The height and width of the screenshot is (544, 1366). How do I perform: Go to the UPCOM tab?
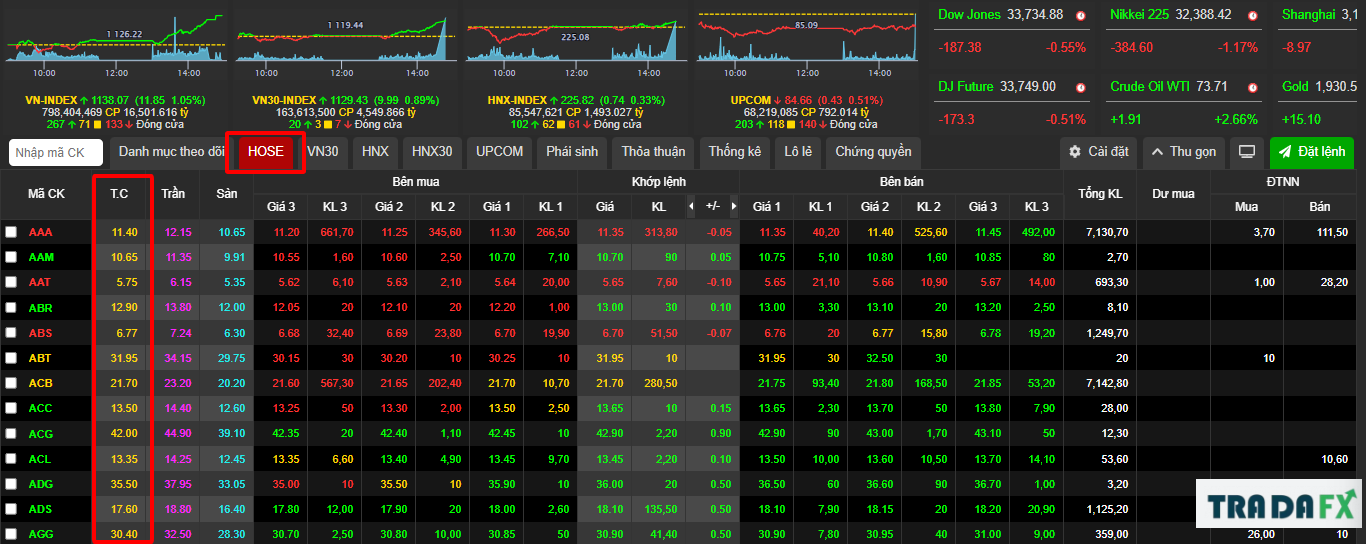pos(499,152)
